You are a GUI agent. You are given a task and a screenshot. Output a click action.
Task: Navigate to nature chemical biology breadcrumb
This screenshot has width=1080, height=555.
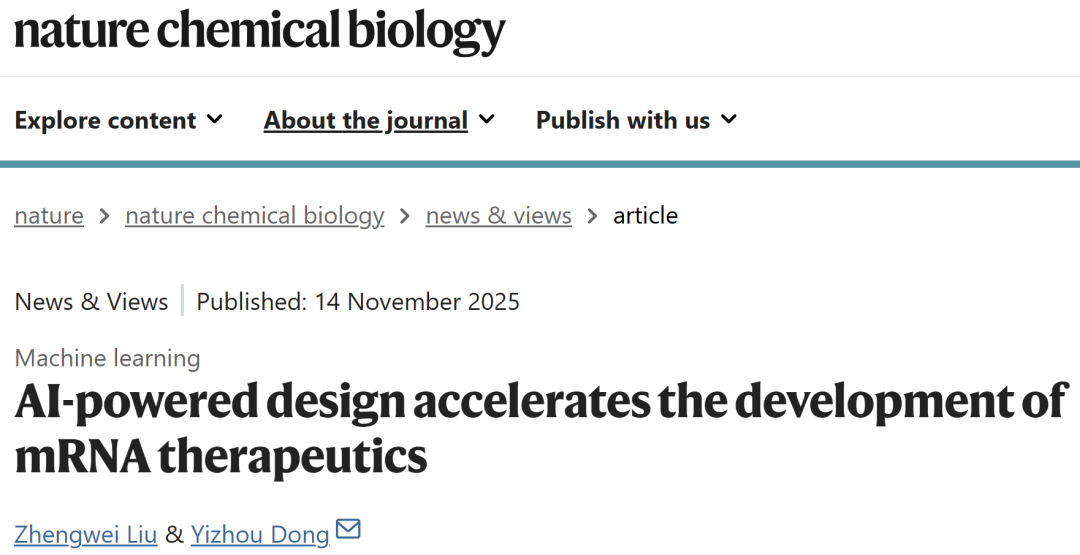254,216
